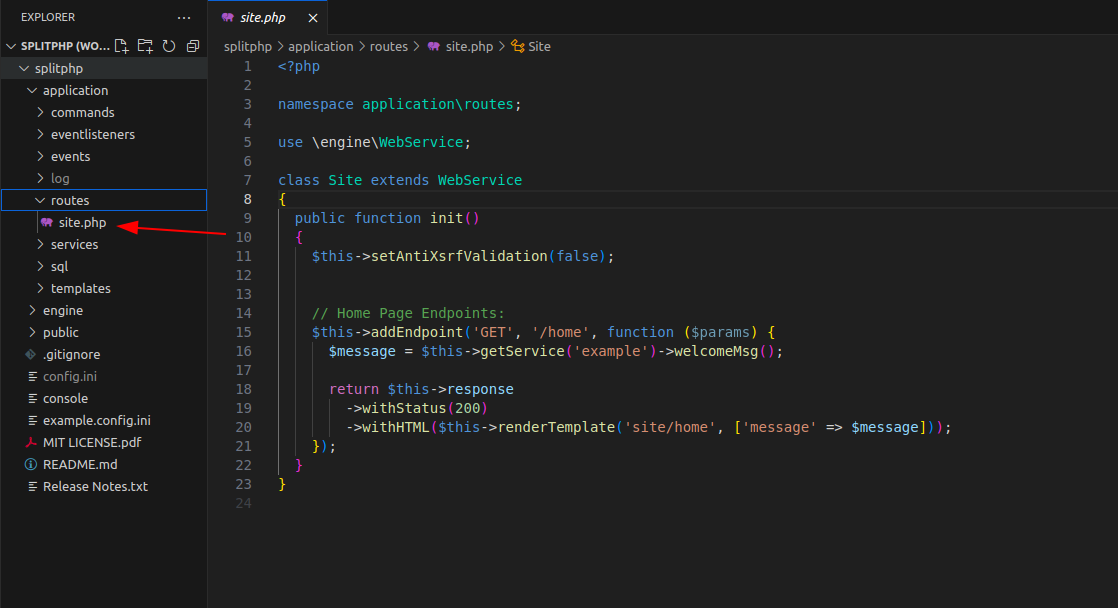Collapse all folders in the Explorer
This screenshot has height=608, width=1118.
[x=191, y=45]
